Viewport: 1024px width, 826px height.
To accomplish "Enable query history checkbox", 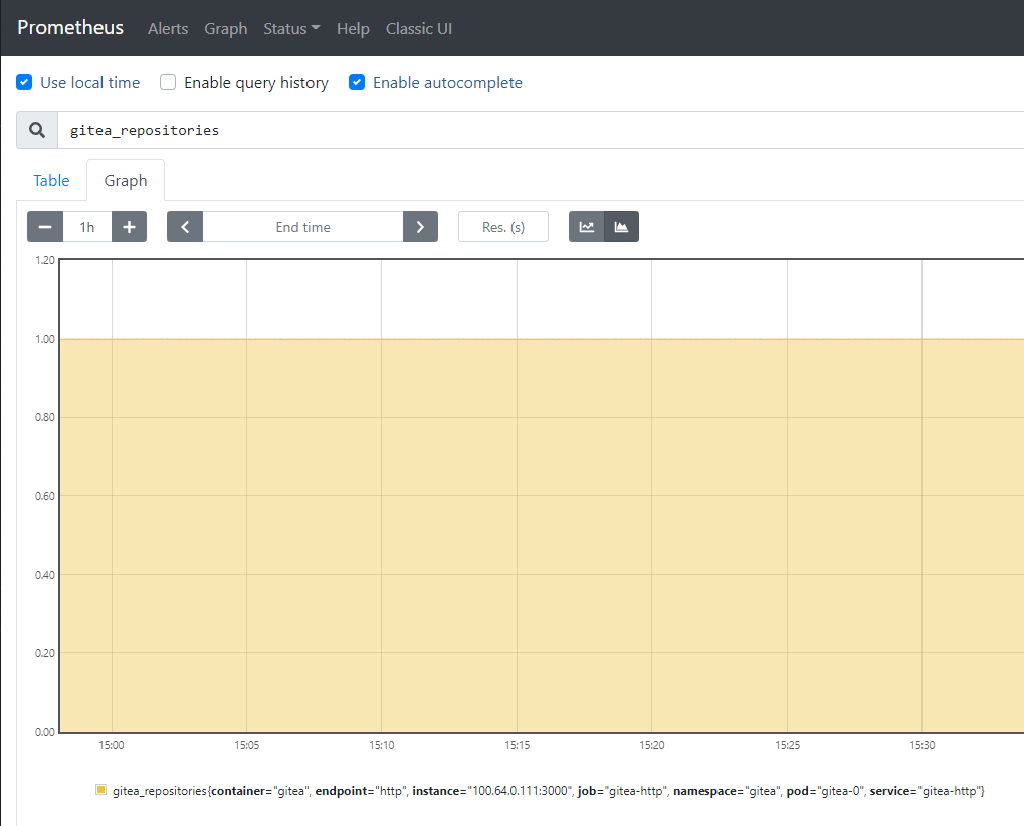I will [168, 82].
